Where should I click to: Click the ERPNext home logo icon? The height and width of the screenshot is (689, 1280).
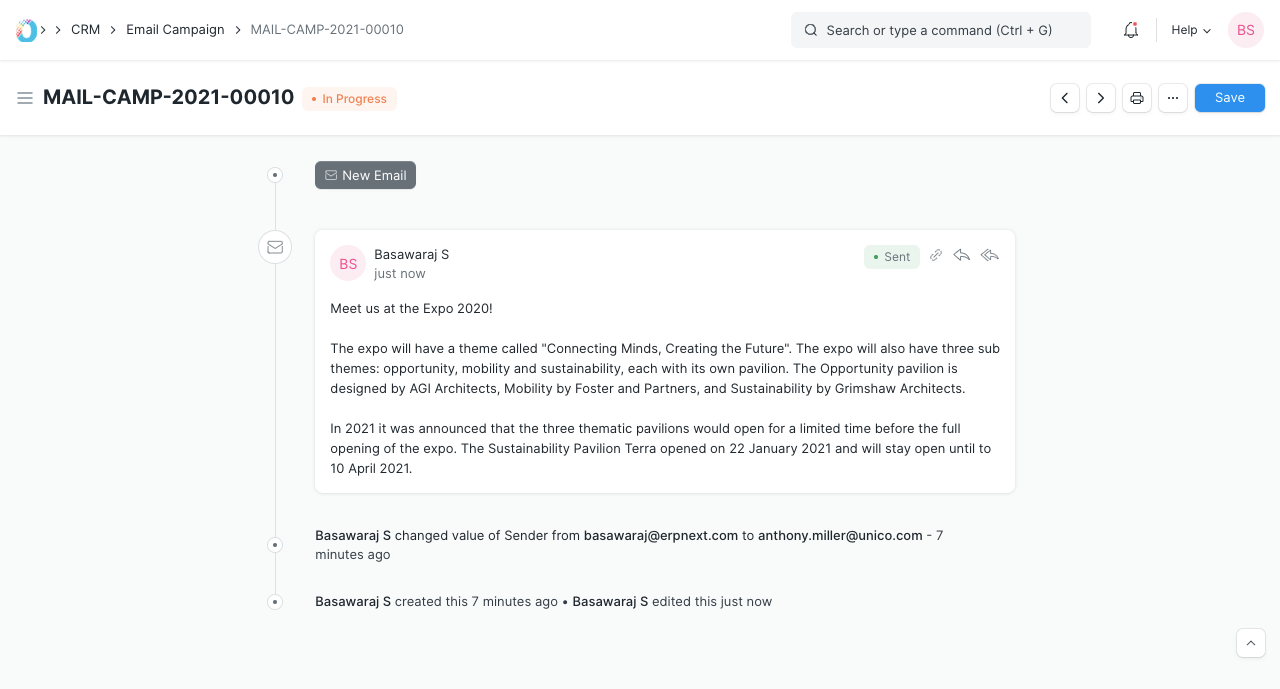(x=27, y=30)
